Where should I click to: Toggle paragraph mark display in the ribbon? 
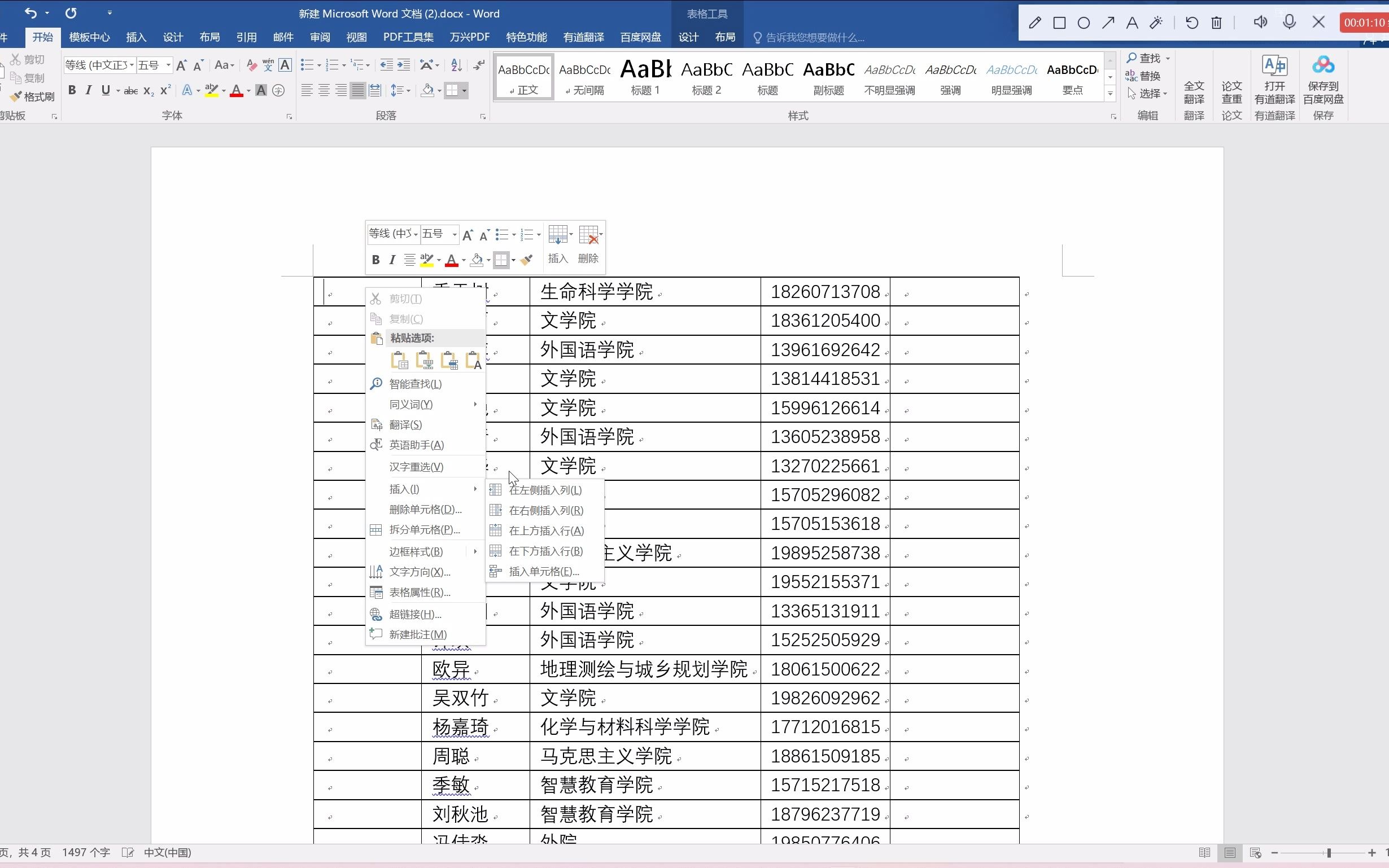coord(479,64)
